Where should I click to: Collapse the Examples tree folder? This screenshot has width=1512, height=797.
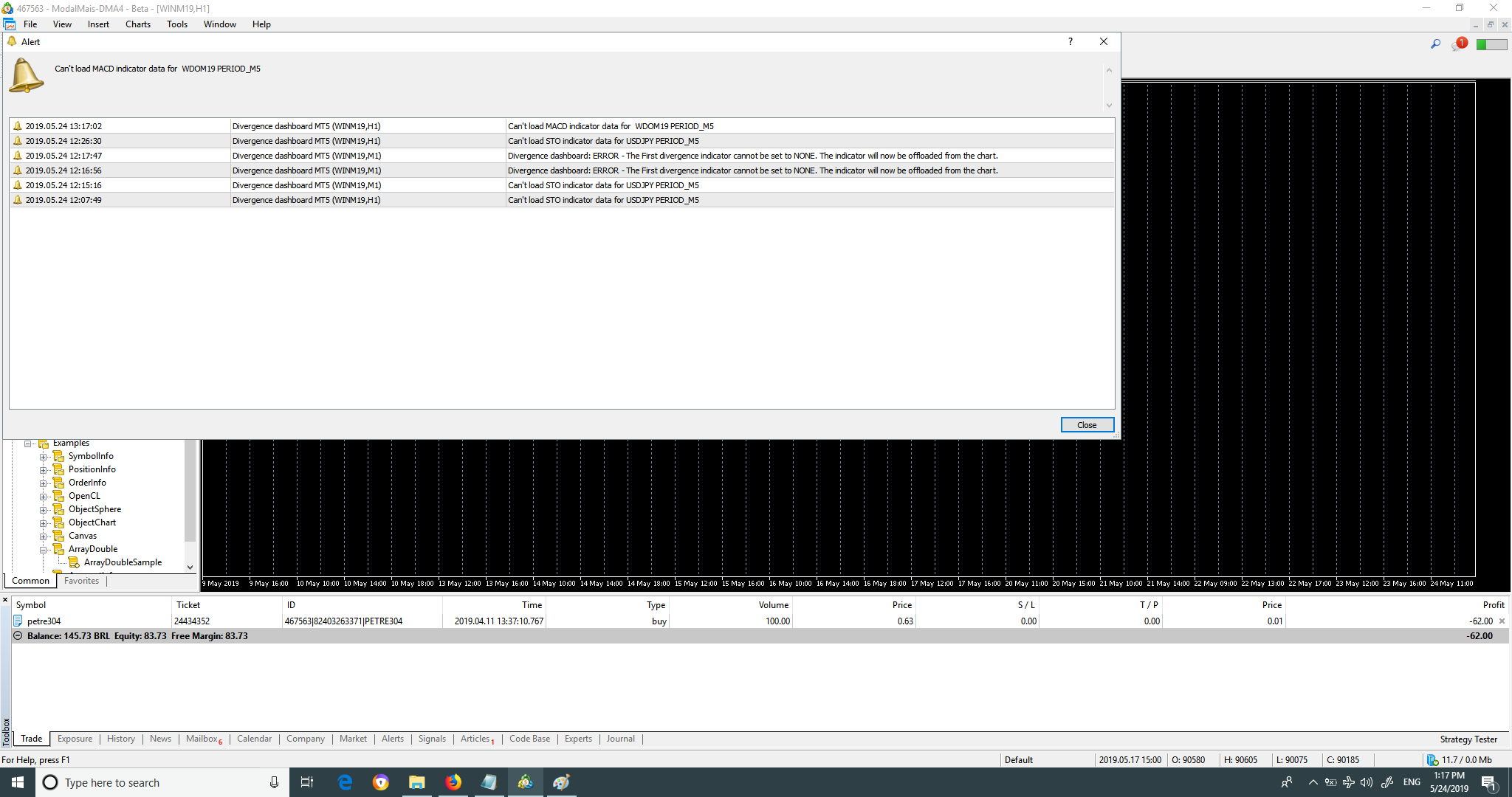tap(28, 444)
